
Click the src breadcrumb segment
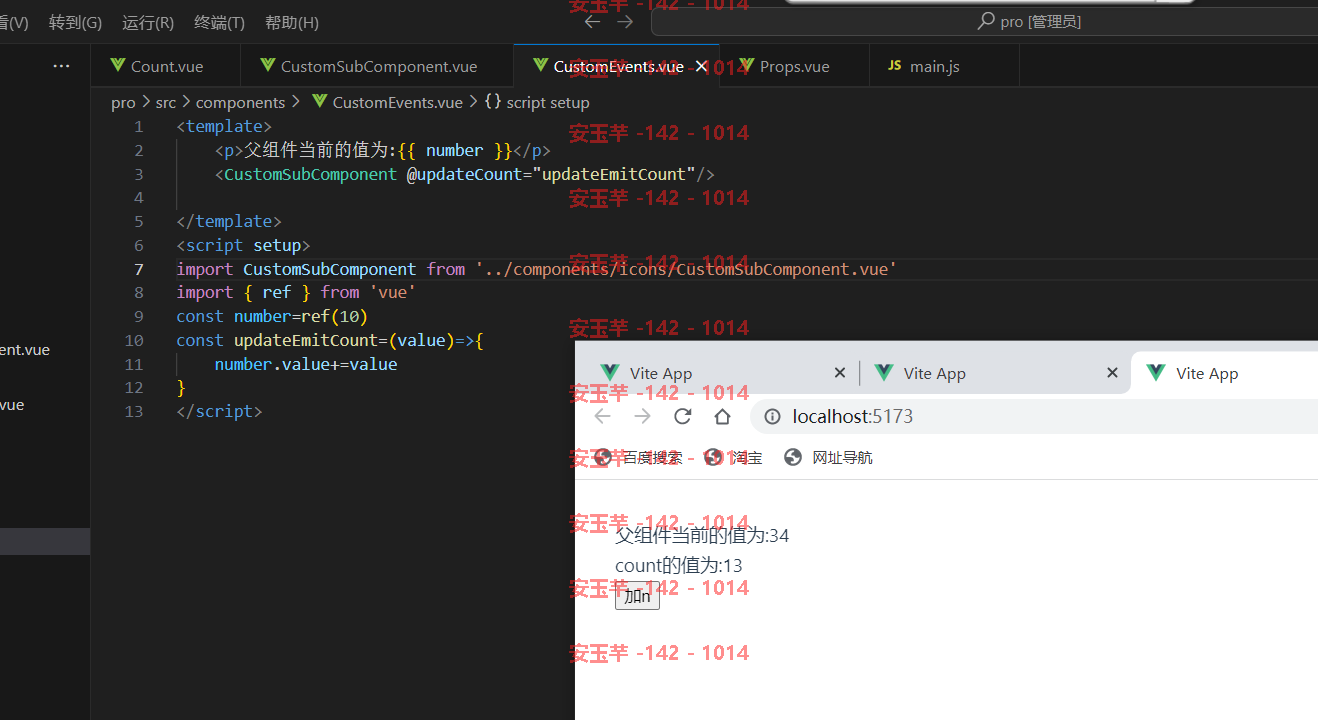[x=165, y=102]
